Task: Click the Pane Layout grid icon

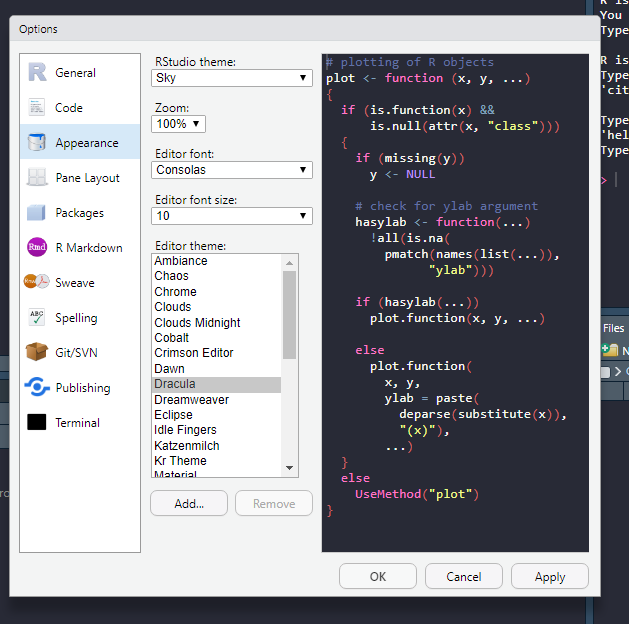Action: pyautogui.click(x=37, y=177)
